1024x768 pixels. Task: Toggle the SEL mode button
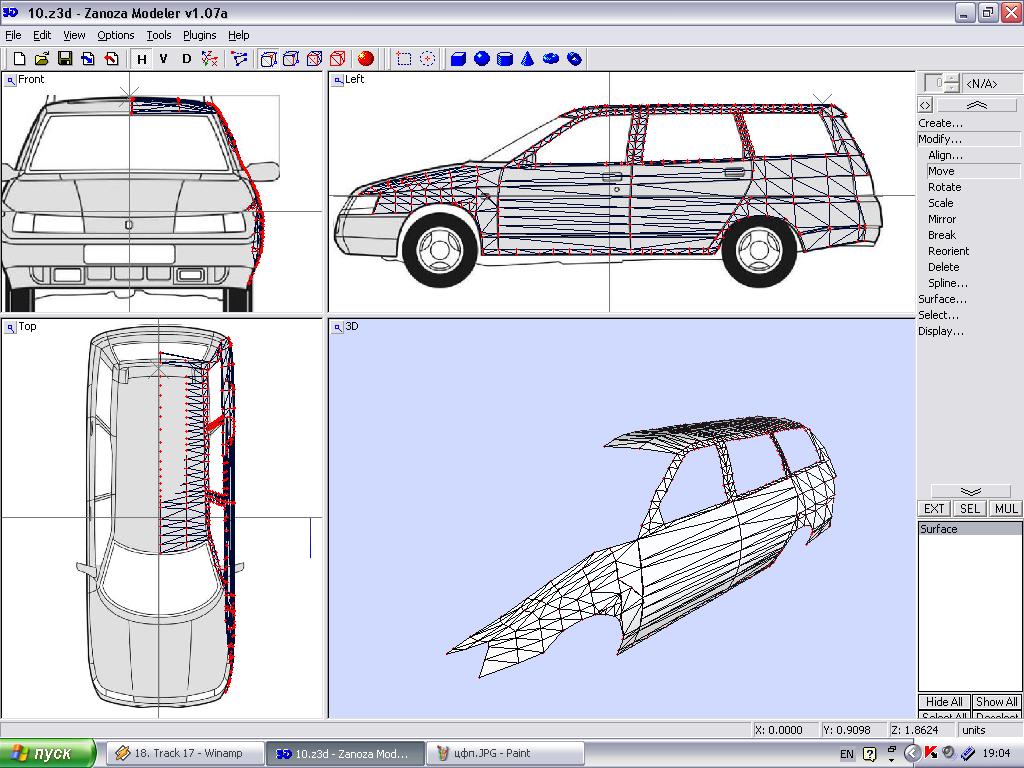(x=969, y=509)
